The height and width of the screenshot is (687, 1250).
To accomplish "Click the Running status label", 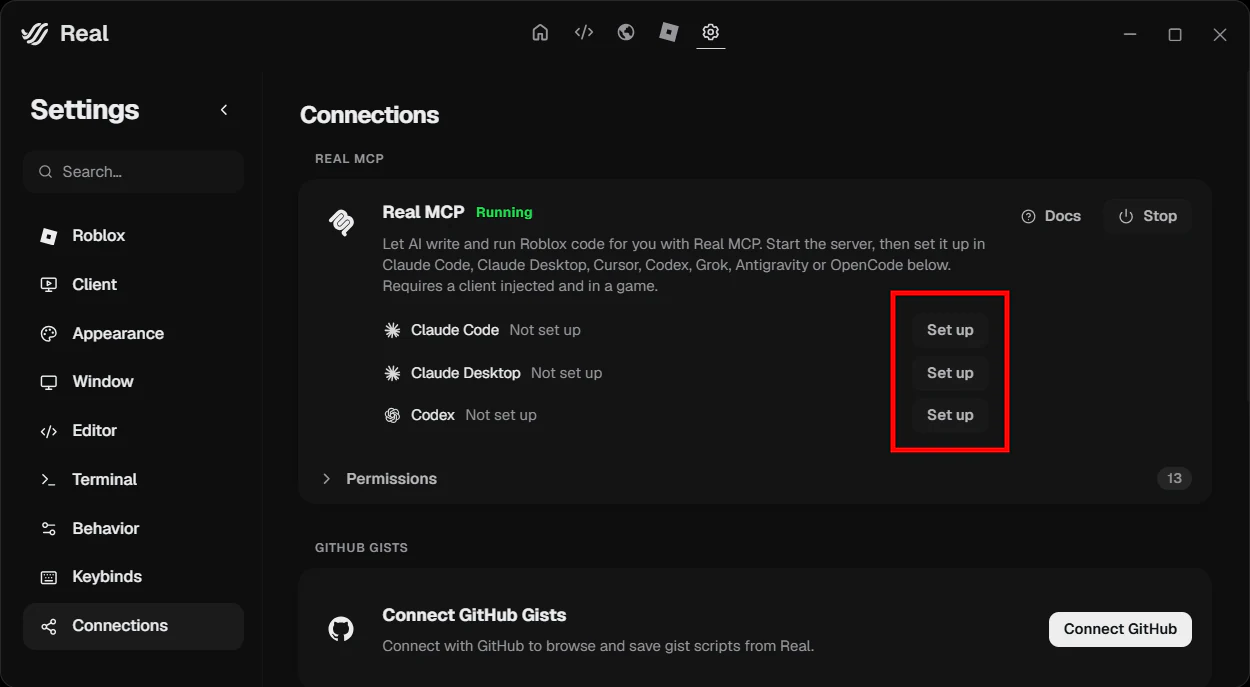I will (x=504, y=212).
